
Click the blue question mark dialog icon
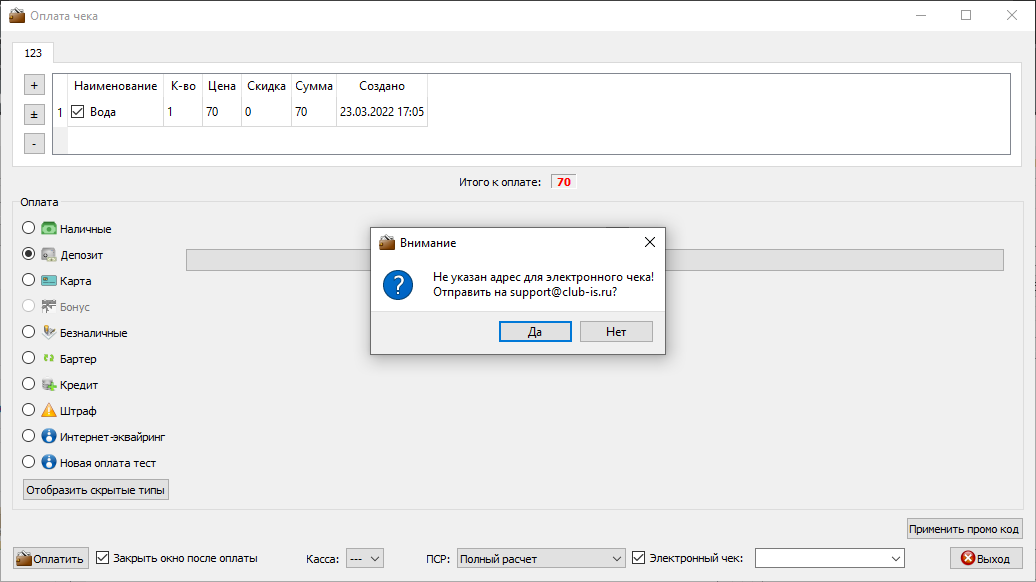pyautogui.click(x=398, y=285)
